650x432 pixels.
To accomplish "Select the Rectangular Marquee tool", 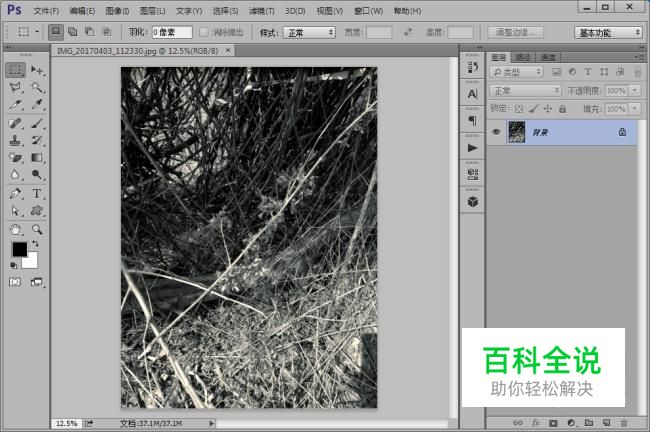I will pyautogui.click(x=15, y=70).
